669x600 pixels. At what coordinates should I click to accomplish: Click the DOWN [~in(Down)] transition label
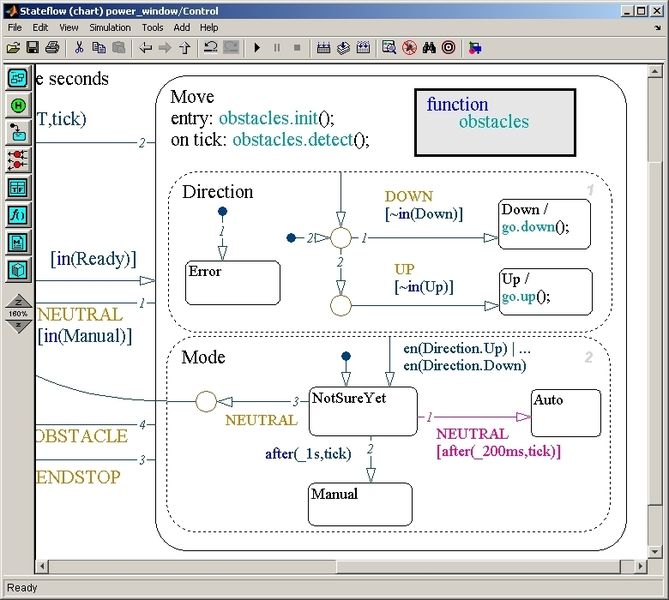pyautogui.click(x=424, y=205)
